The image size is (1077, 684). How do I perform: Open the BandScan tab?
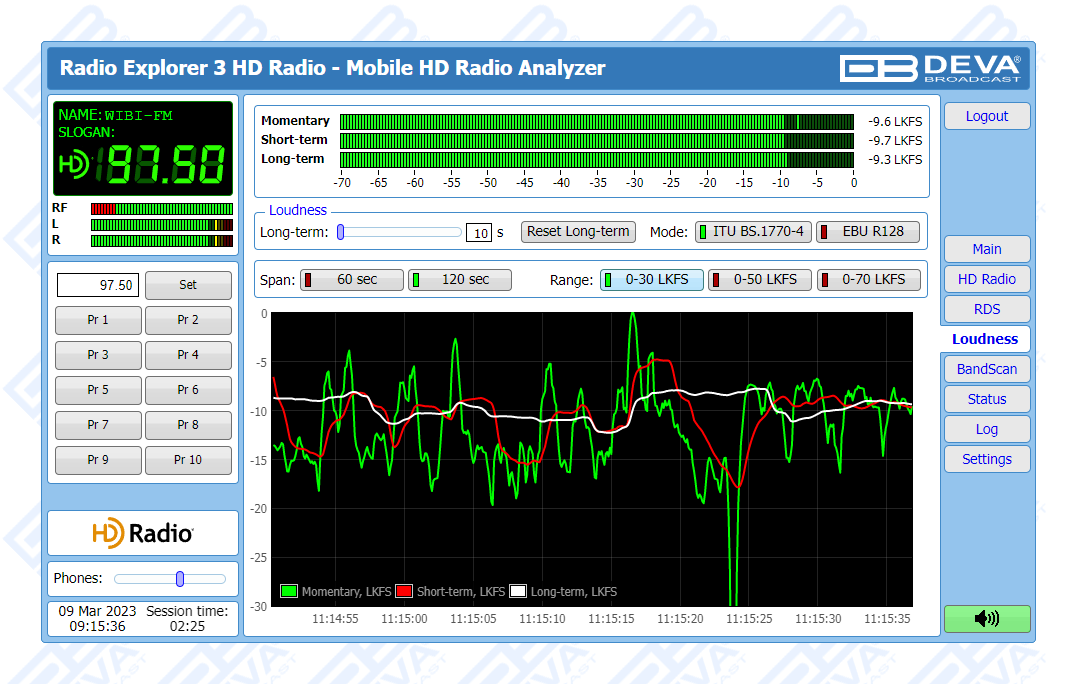coord(986,369)
